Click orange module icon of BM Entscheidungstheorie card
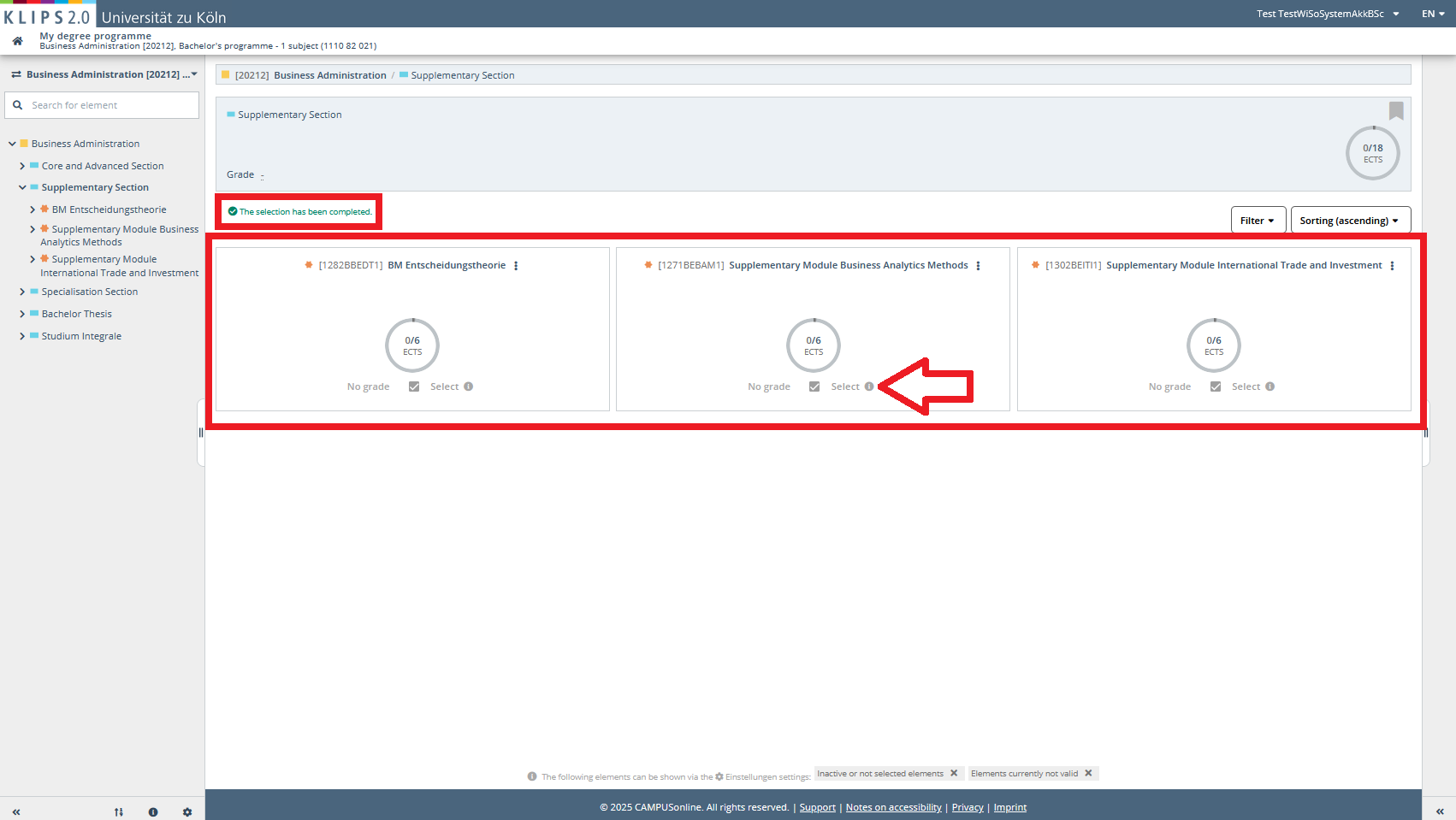 point(309,265)
